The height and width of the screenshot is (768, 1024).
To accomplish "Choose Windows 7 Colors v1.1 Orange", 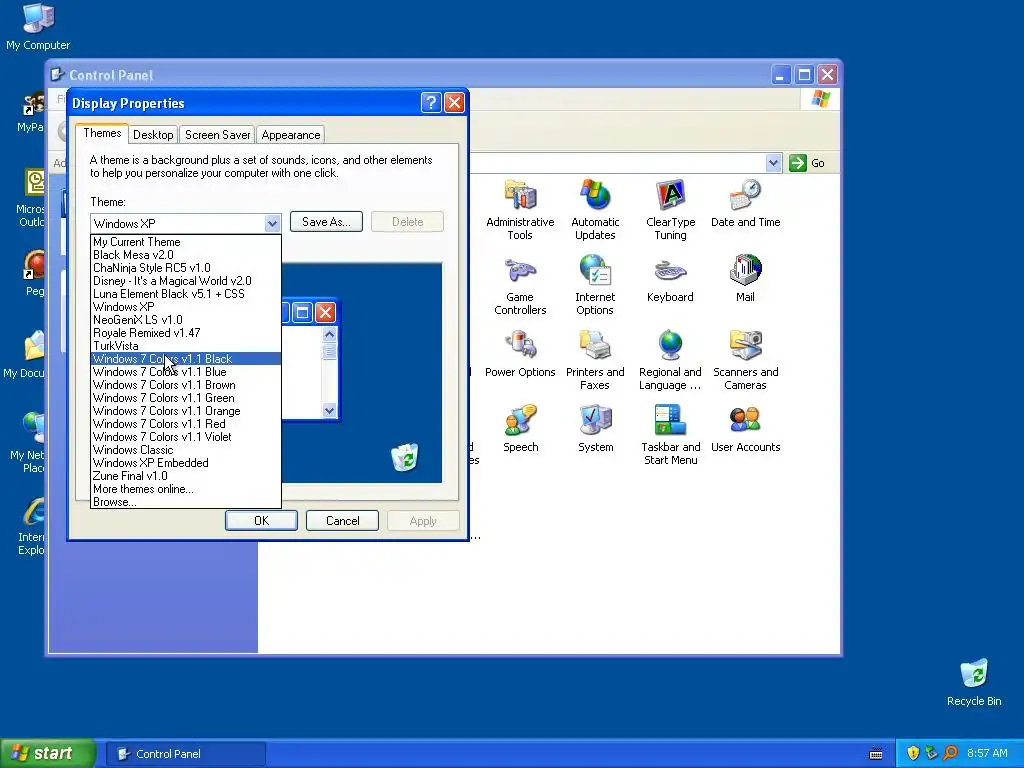I will 185,411.
